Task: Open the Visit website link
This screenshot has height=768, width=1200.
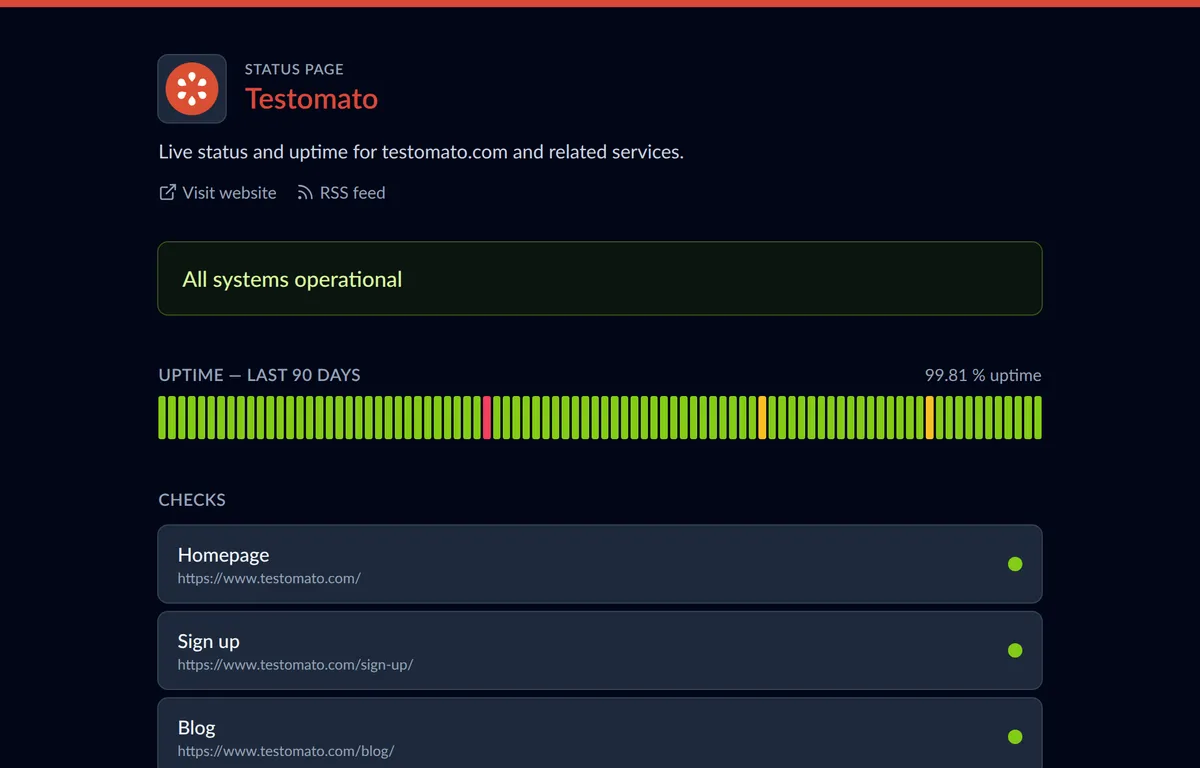Action: point(218,193)
